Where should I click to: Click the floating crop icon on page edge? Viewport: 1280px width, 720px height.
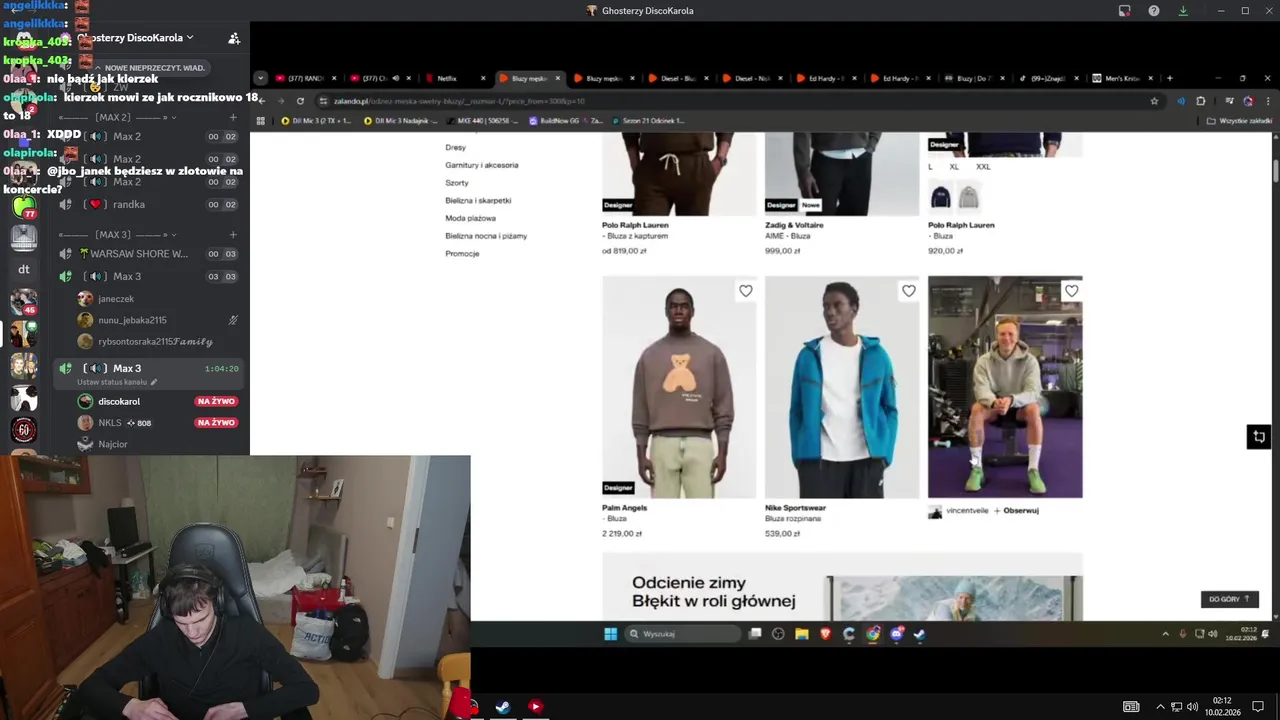pos(1258,437)
